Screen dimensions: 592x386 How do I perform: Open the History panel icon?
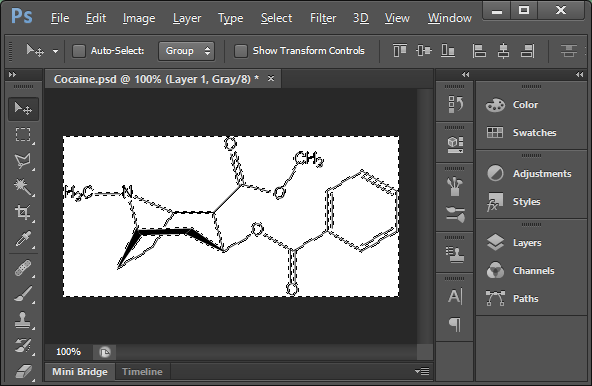(x=455, y=105)
